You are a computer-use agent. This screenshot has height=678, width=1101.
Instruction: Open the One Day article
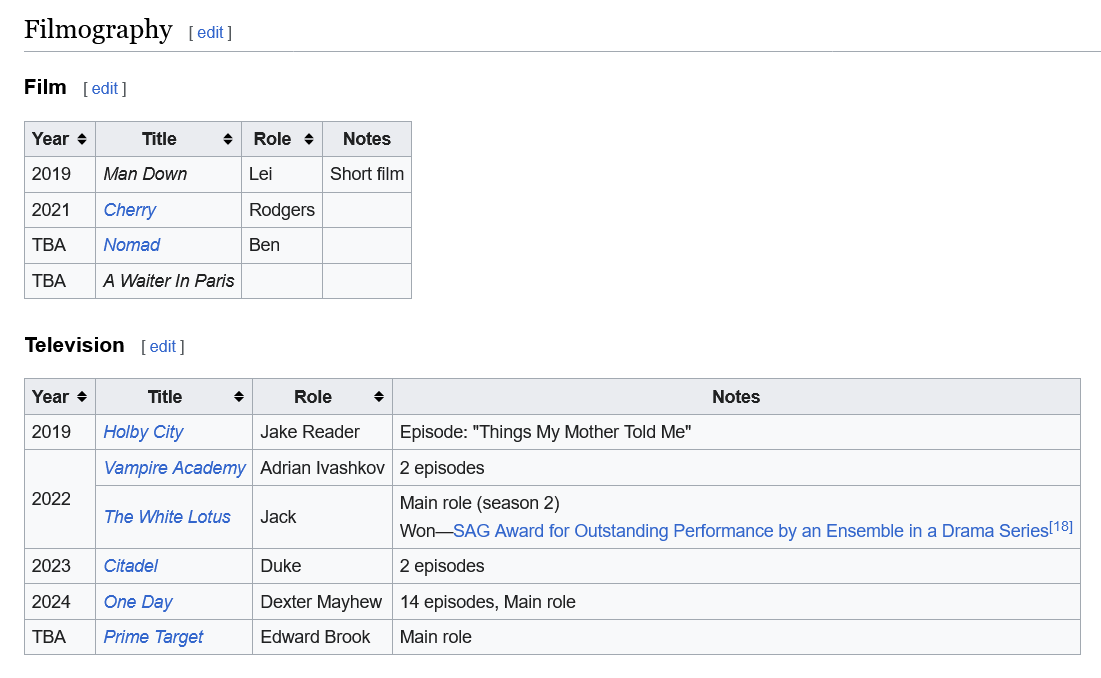click(138, 601)
